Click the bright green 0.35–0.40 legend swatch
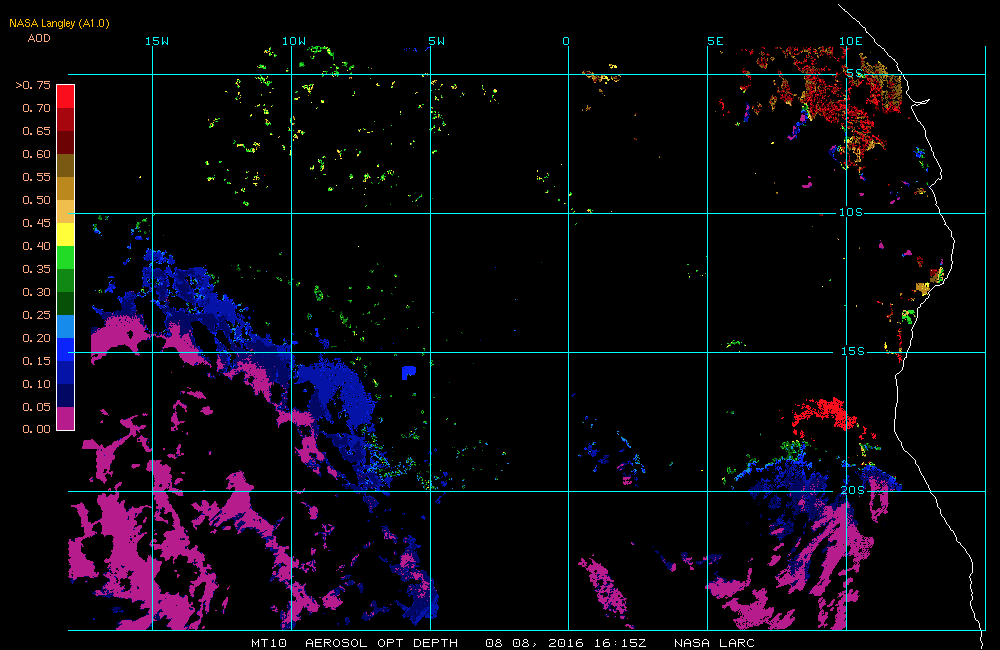The width and height of the screenshot is (1000, 650). click(66, 257)
